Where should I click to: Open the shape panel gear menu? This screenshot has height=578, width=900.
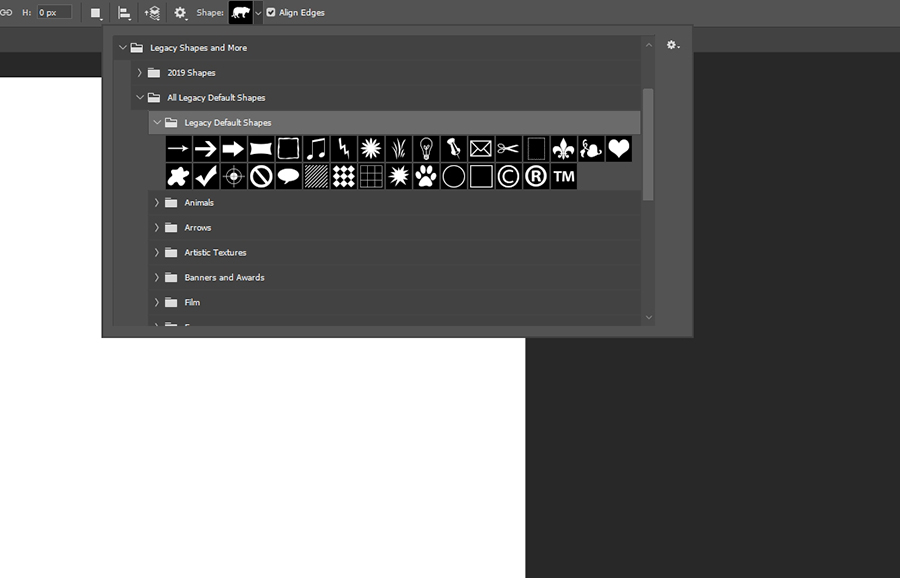click(673, 45)
